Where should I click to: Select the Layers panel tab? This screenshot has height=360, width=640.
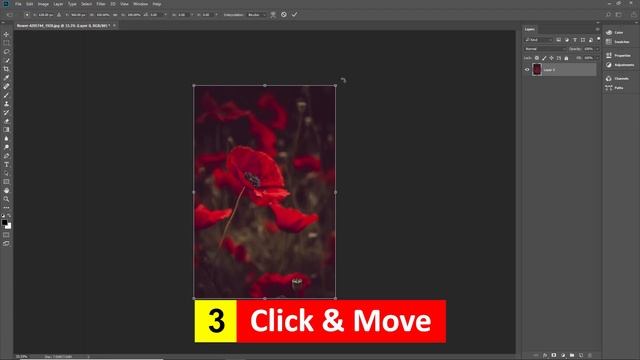pyautogui.click(x=530, y=29)
